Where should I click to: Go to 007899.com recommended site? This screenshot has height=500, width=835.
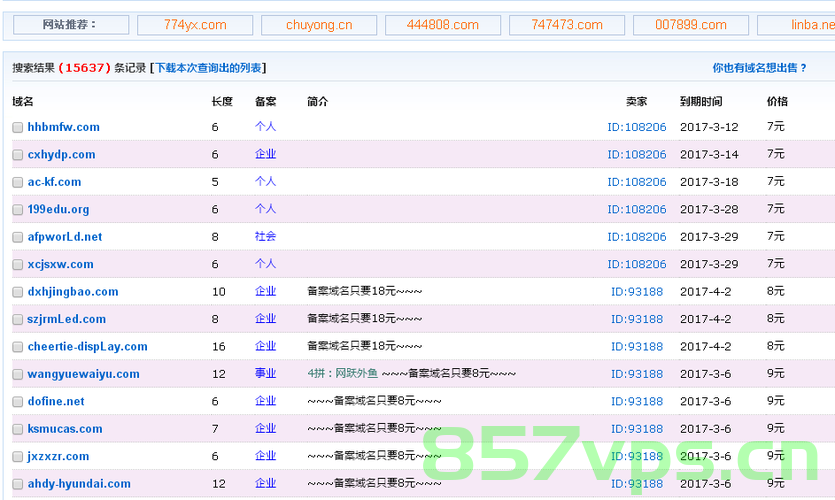tap(691, 25)
